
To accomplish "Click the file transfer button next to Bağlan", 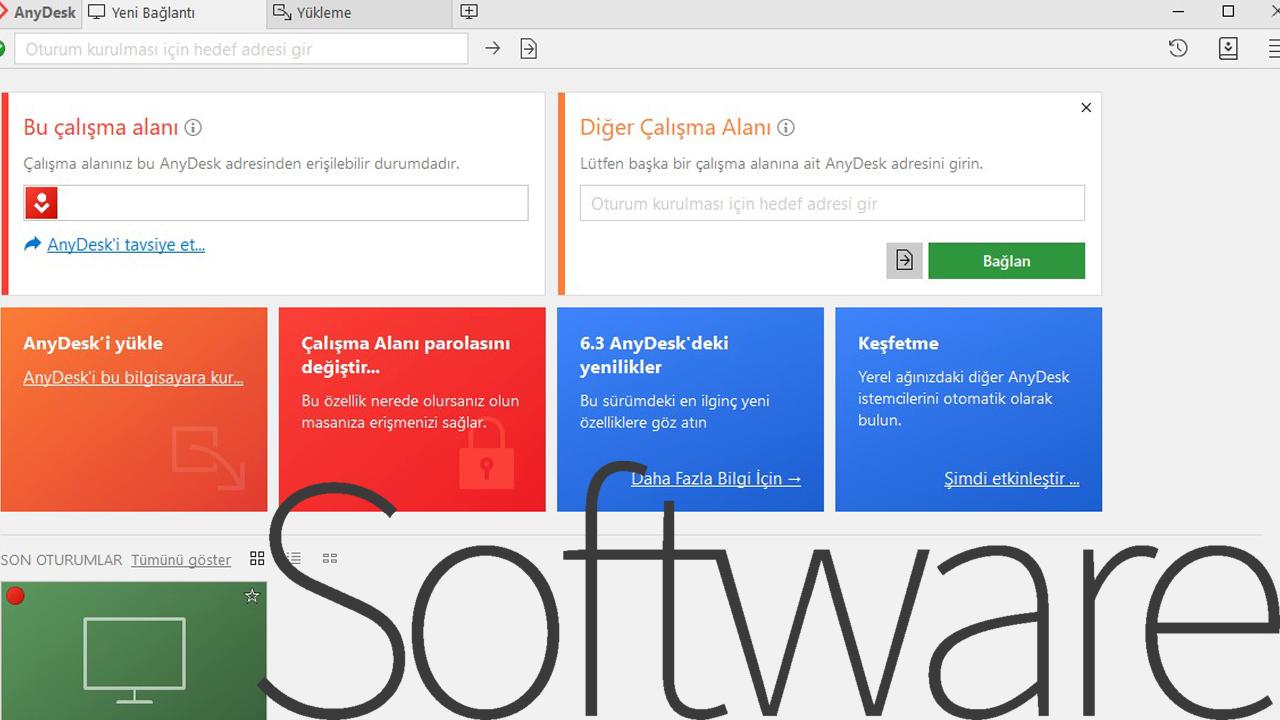I will (x=904, y=260).
